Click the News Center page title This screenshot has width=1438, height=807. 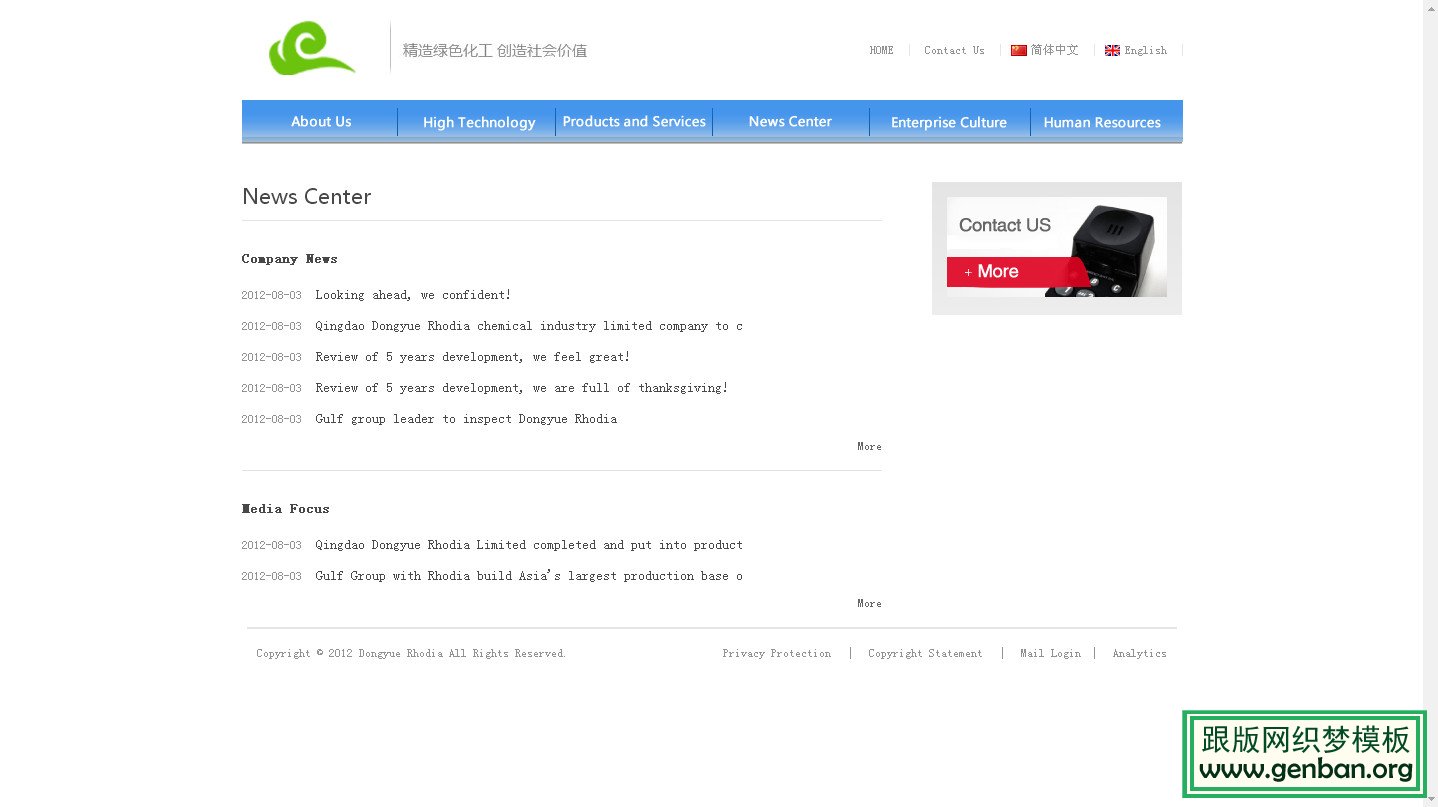tap(306, 196)
